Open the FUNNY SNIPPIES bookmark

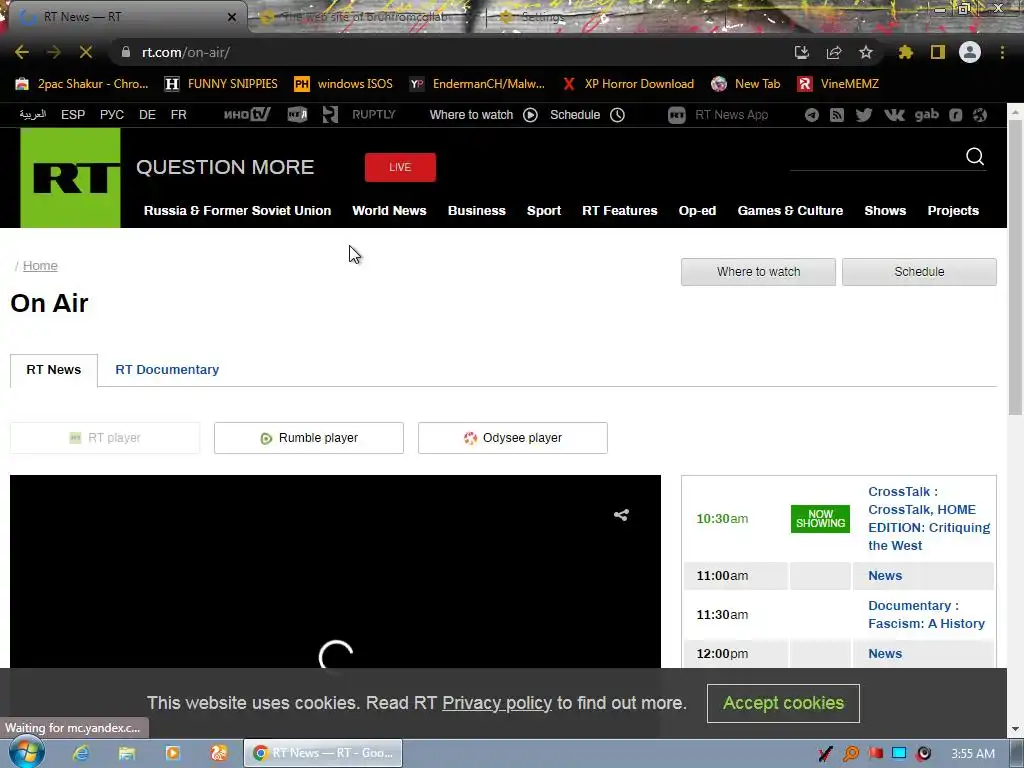pyautogui.click(x=221, y=84)
